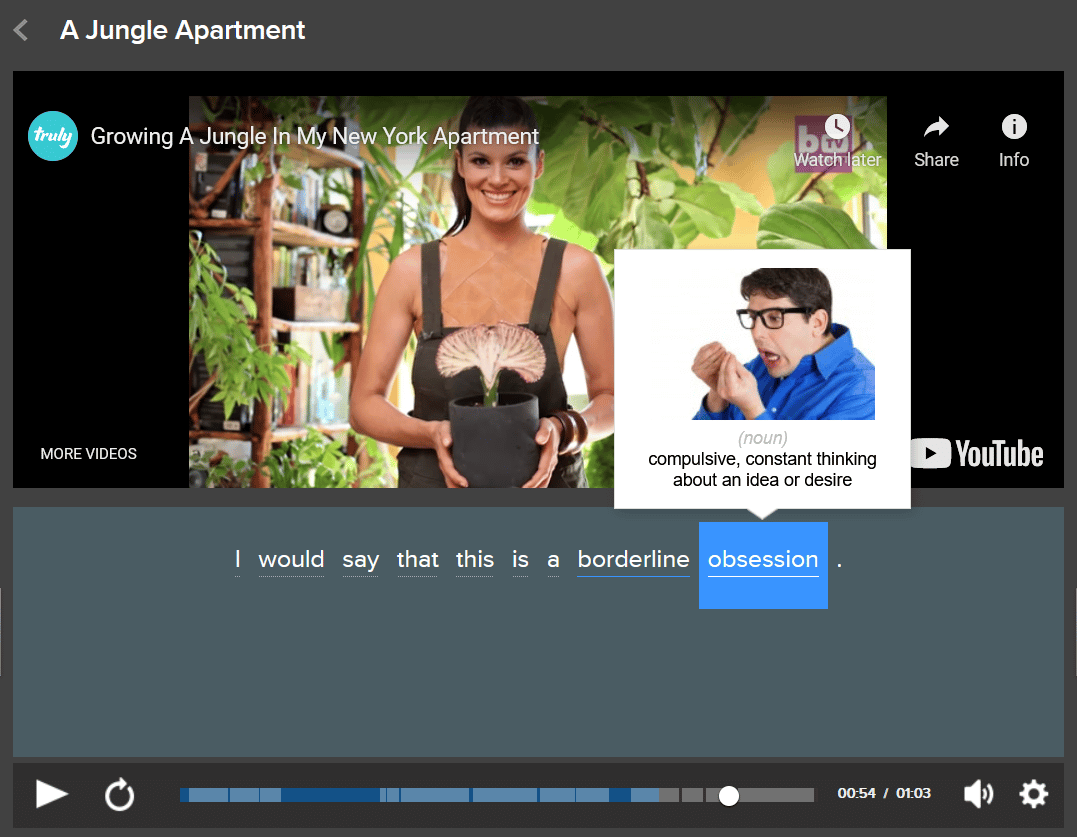Open the settings gear icon
This screenshot has width=1077, height=837.
coord(1033,794)
